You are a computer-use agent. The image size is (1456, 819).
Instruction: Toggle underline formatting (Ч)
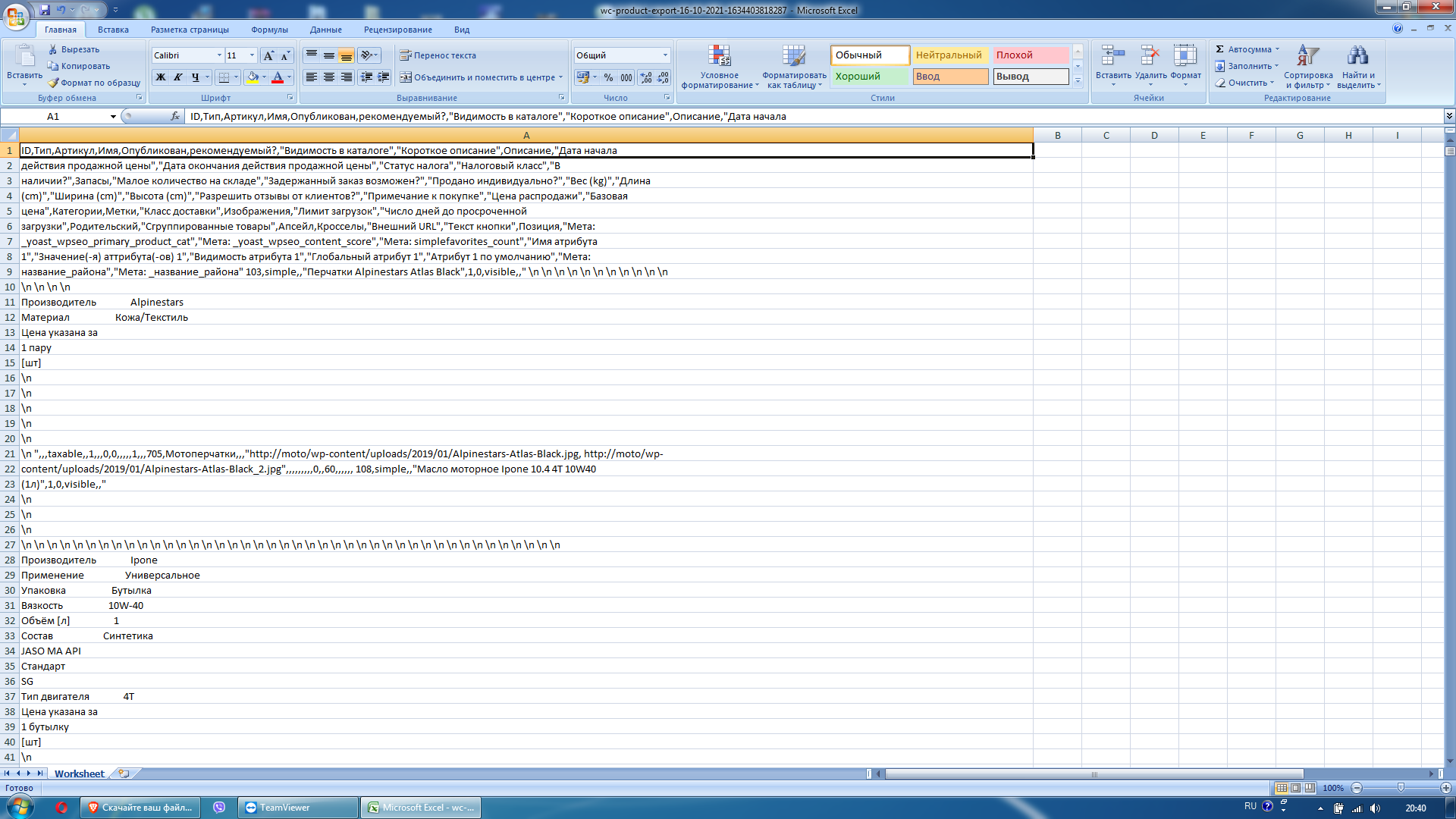point(196,77)
